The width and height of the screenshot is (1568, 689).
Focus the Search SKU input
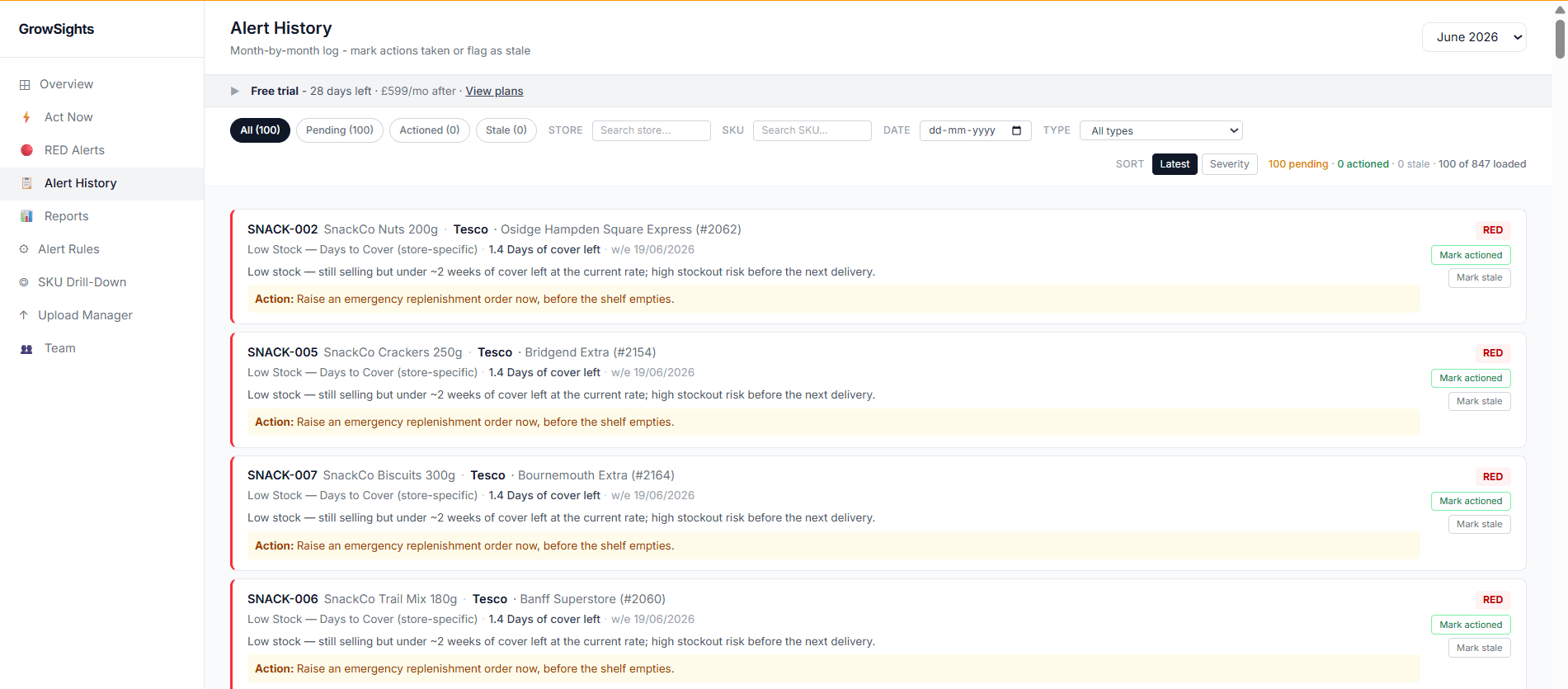click(x=812, y=130)
